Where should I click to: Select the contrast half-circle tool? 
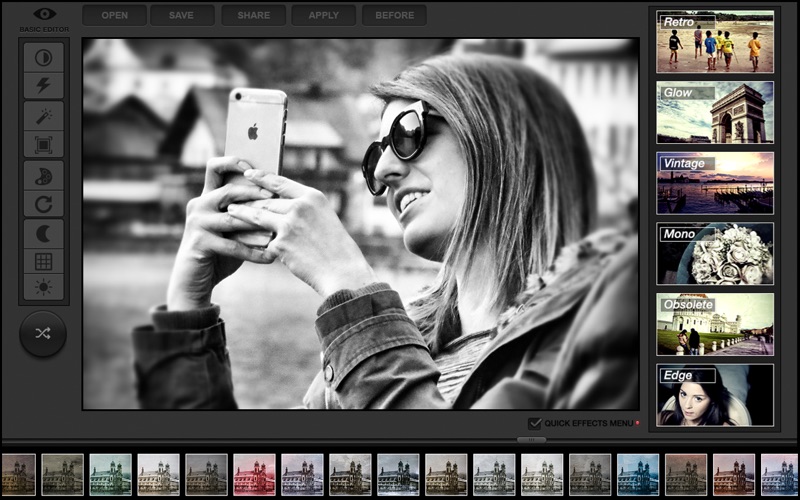[x=44, y=58]
